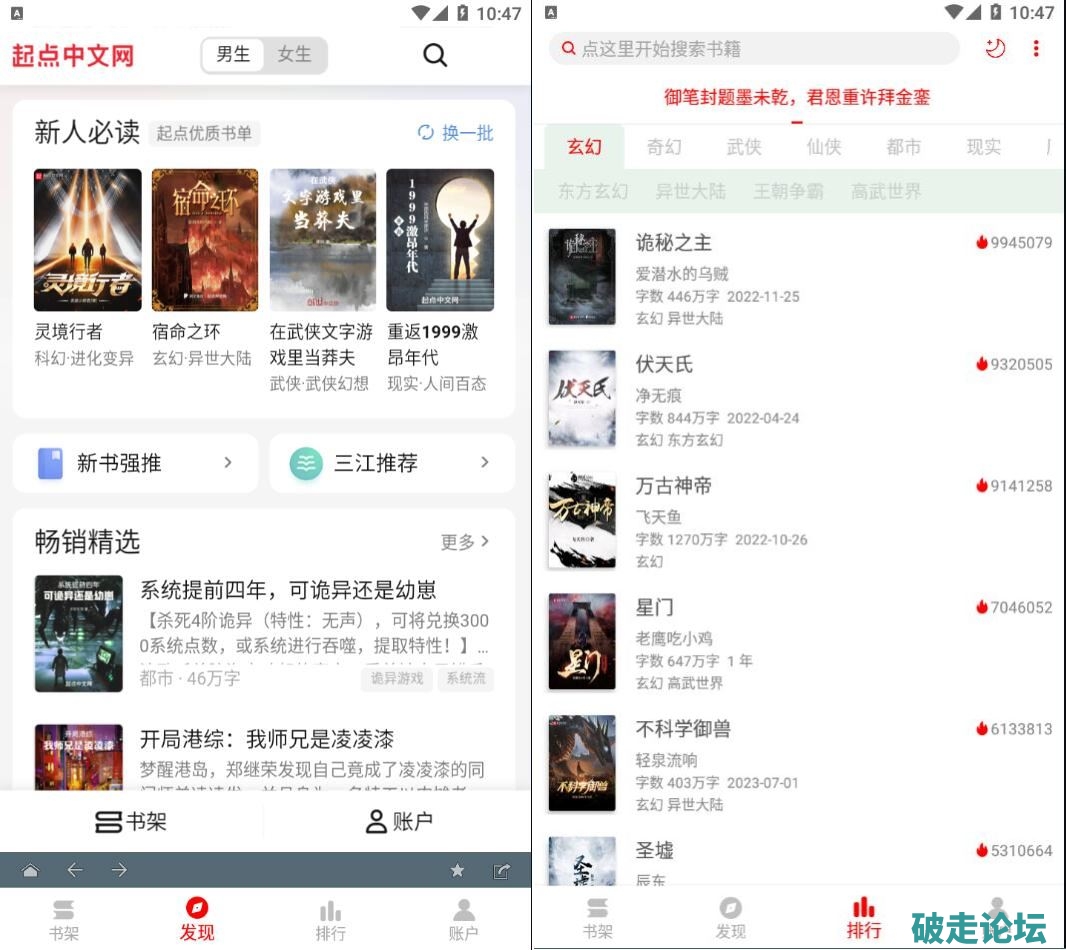This screenshot has height=950, width=1066.
Task: Refresh list with 换一批
Action: (455, 133)
